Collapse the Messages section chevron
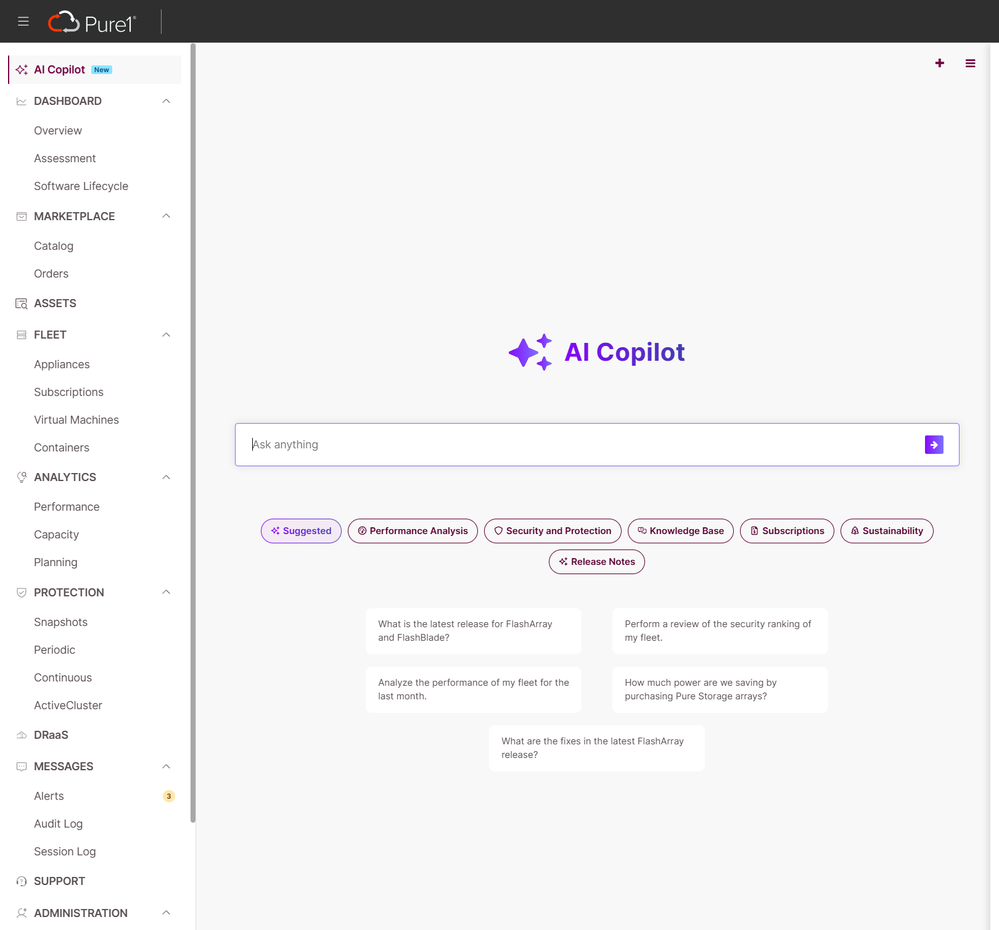The image size is (999, 930). [166, 766]
